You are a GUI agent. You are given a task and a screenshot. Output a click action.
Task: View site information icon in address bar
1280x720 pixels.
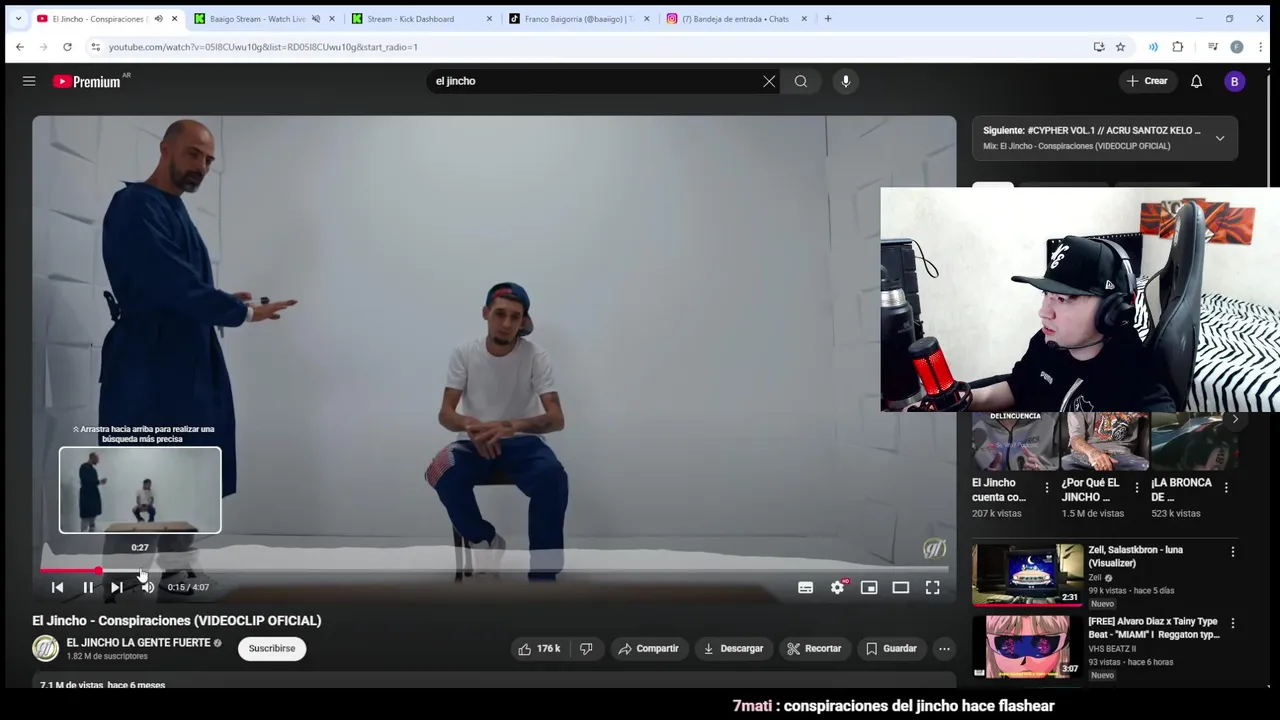[x=95, y=47]
